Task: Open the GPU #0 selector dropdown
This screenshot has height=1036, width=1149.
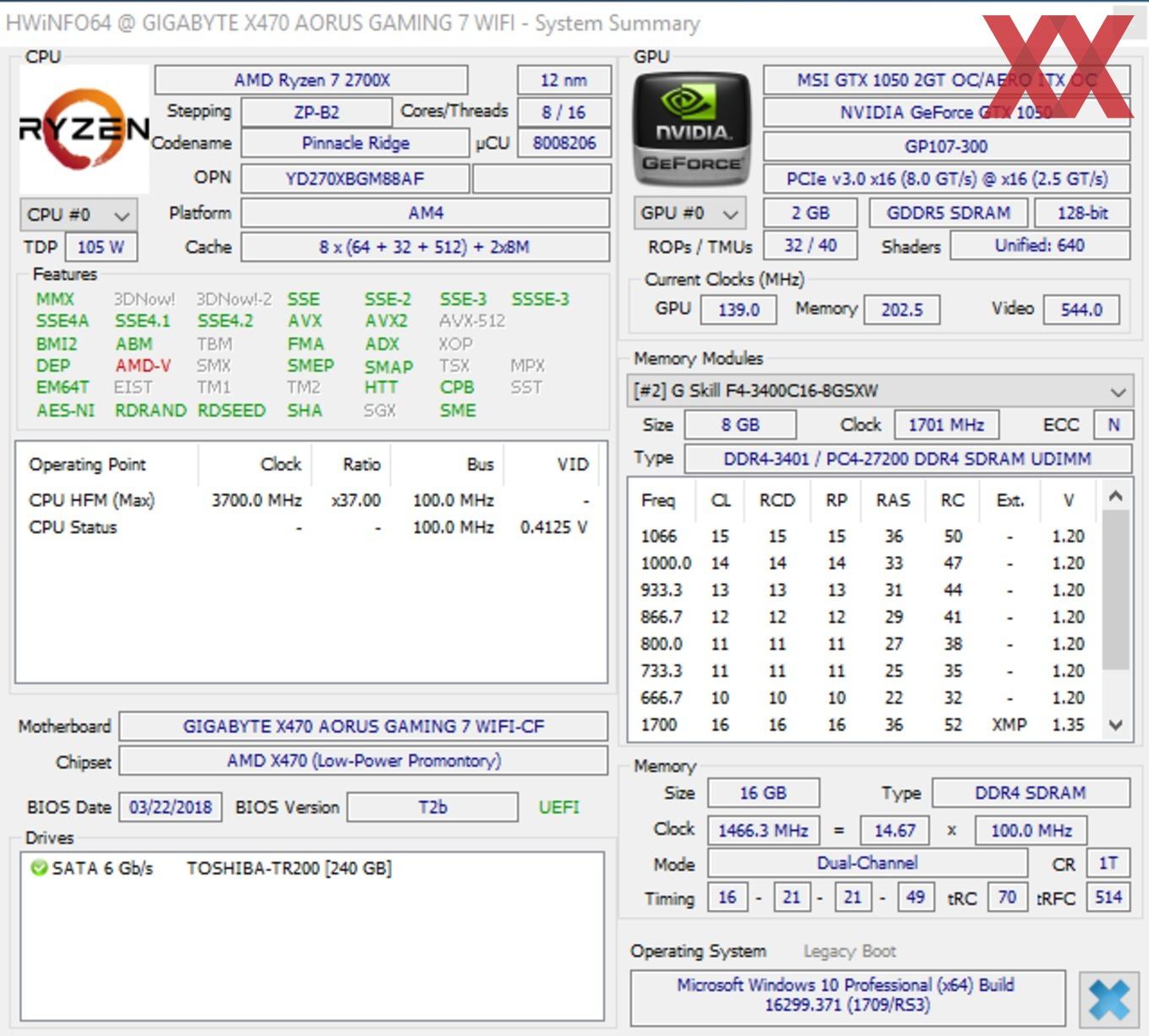Action: pyautogui.click(x=690, y=214)
